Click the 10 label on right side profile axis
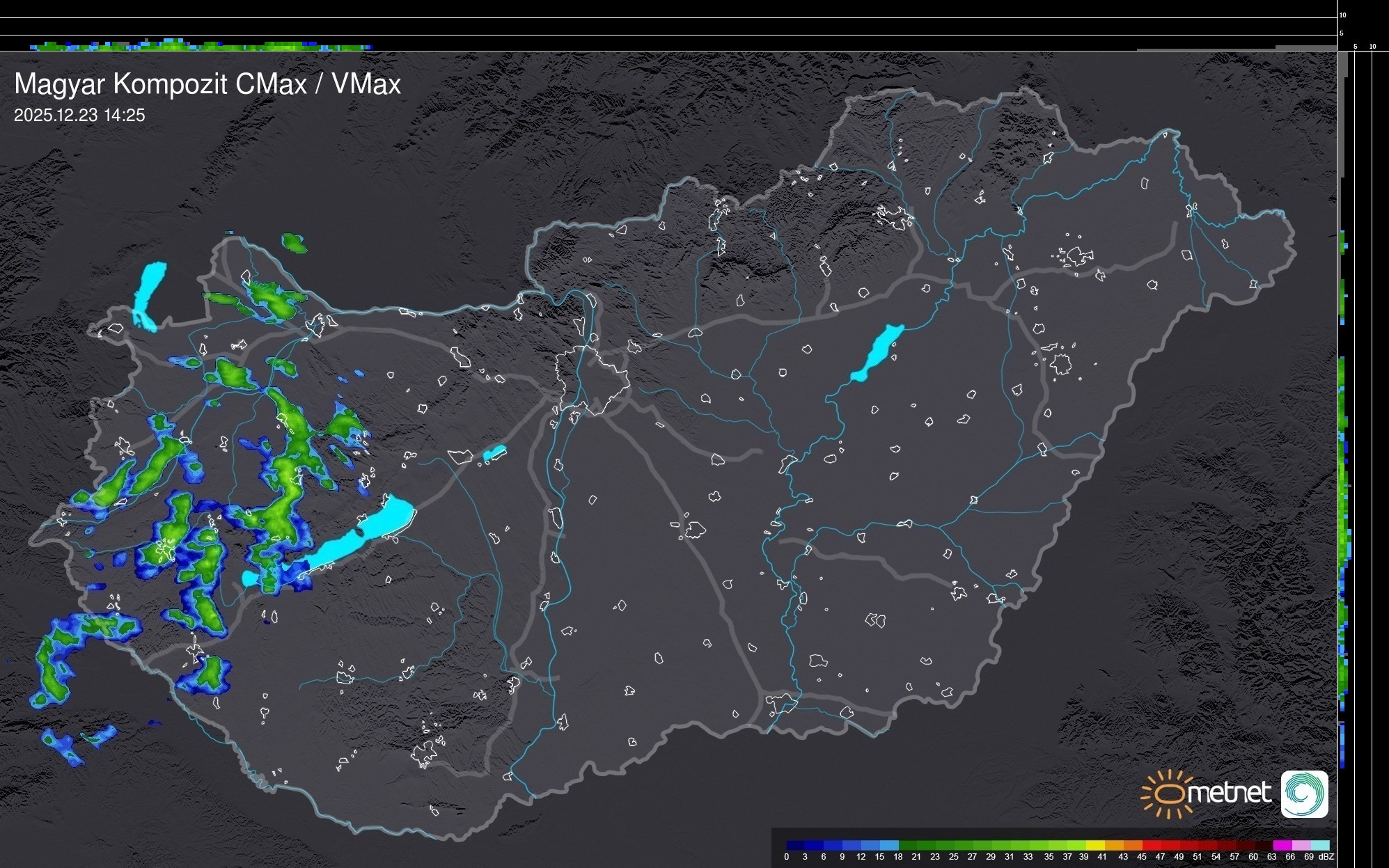The width and height of the screenshot is (1389, 868). (1373, 47)
